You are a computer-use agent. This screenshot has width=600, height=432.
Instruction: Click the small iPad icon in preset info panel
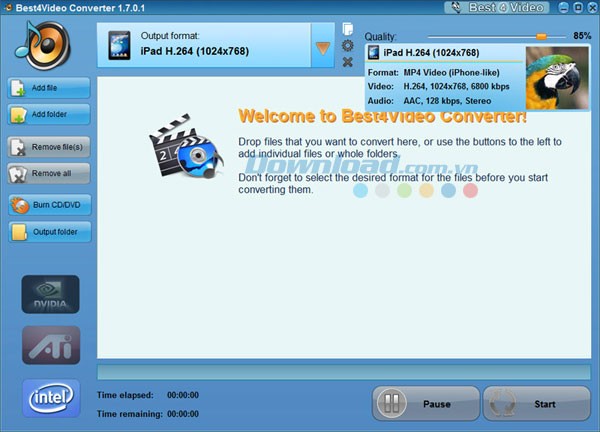click(x=373, y=53)
